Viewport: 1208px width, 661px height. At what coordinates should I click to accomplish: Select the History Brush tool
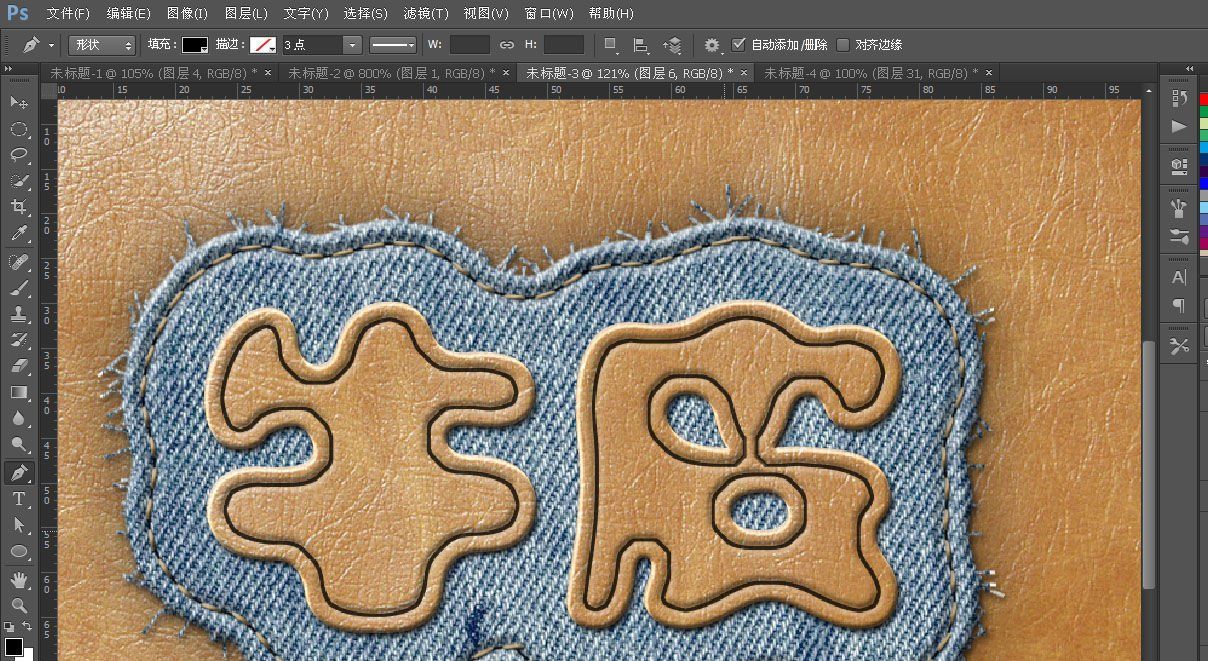click(19, 340)
